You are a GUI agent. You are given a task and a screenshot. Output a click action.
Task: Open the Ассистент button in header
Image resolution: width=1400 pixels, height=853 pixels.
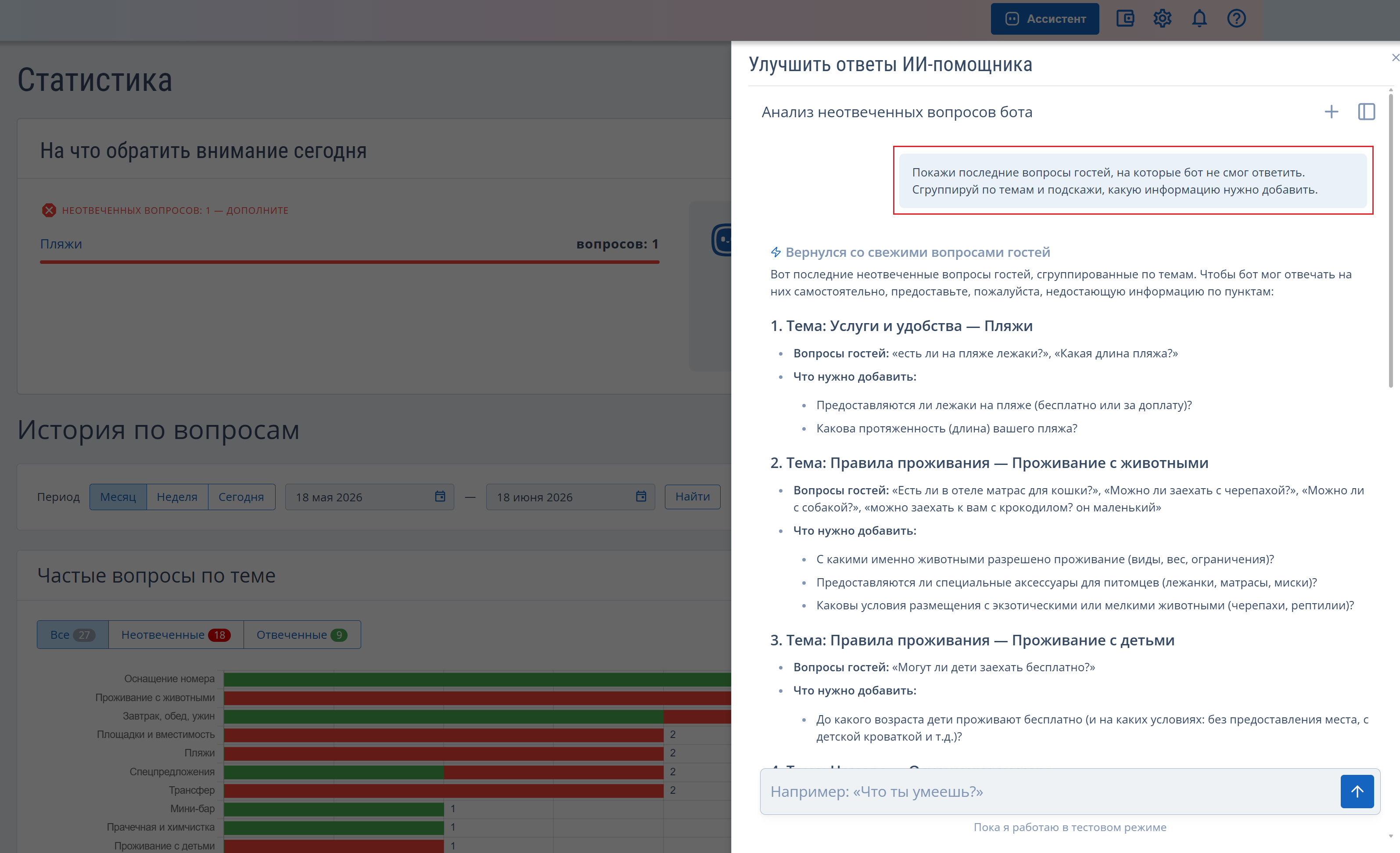pos(1045,19)
